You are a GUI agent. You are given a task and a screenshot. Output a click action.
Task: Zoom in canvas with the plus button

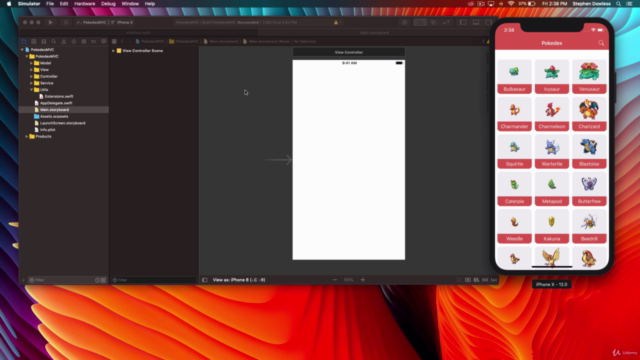coord(362,280)
